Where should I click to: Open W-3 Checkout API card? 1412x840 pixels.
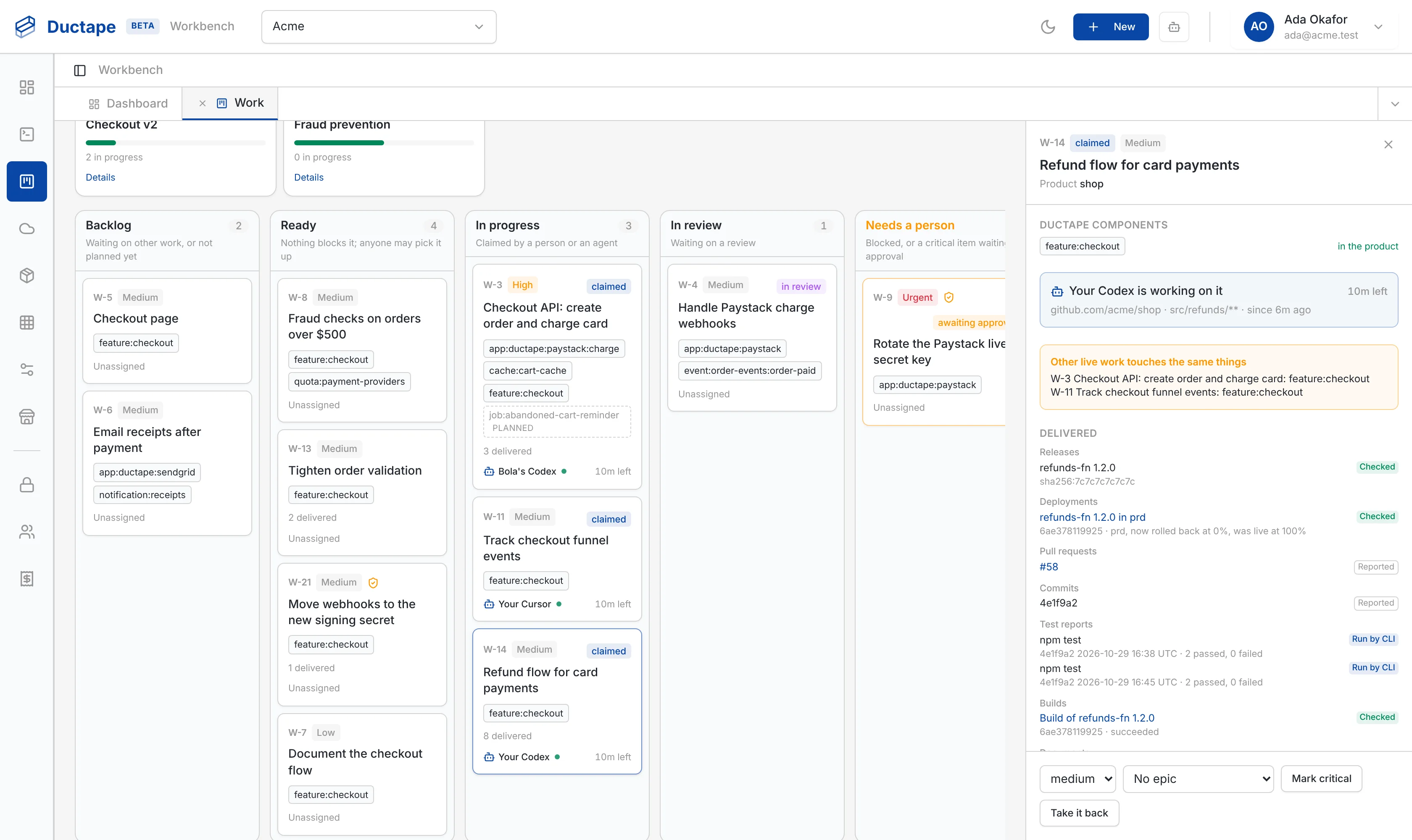tap(557, 376)
